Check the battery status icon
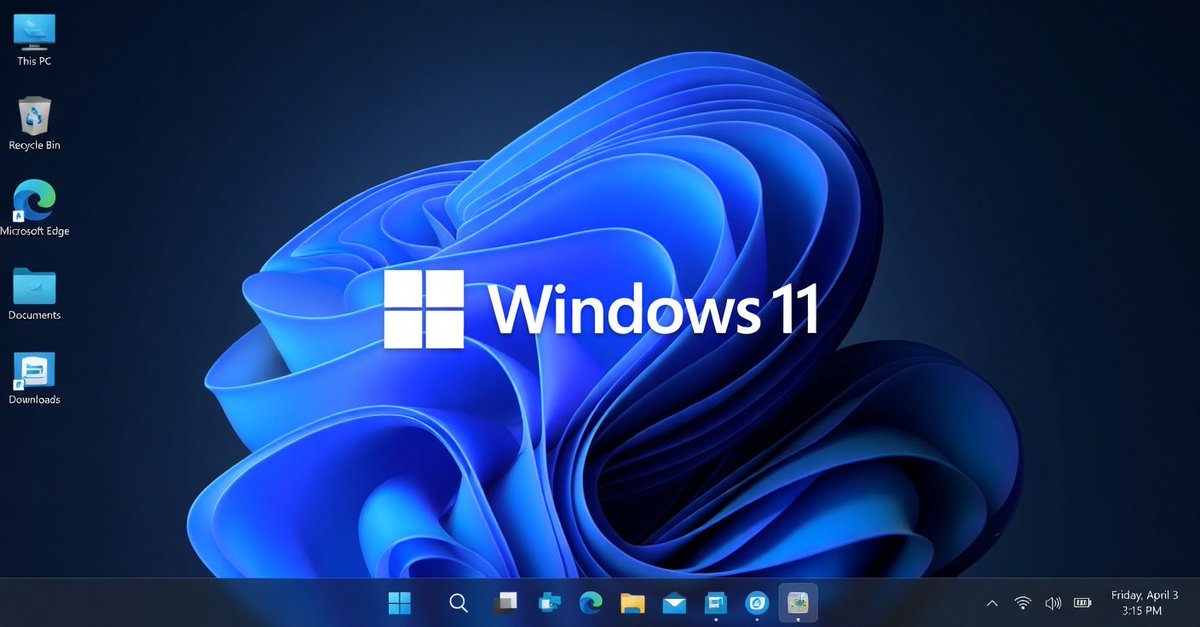Image resolution: width=1200 pixels, height=627 pixels. pyautogui.click(x=1083, y=603)
